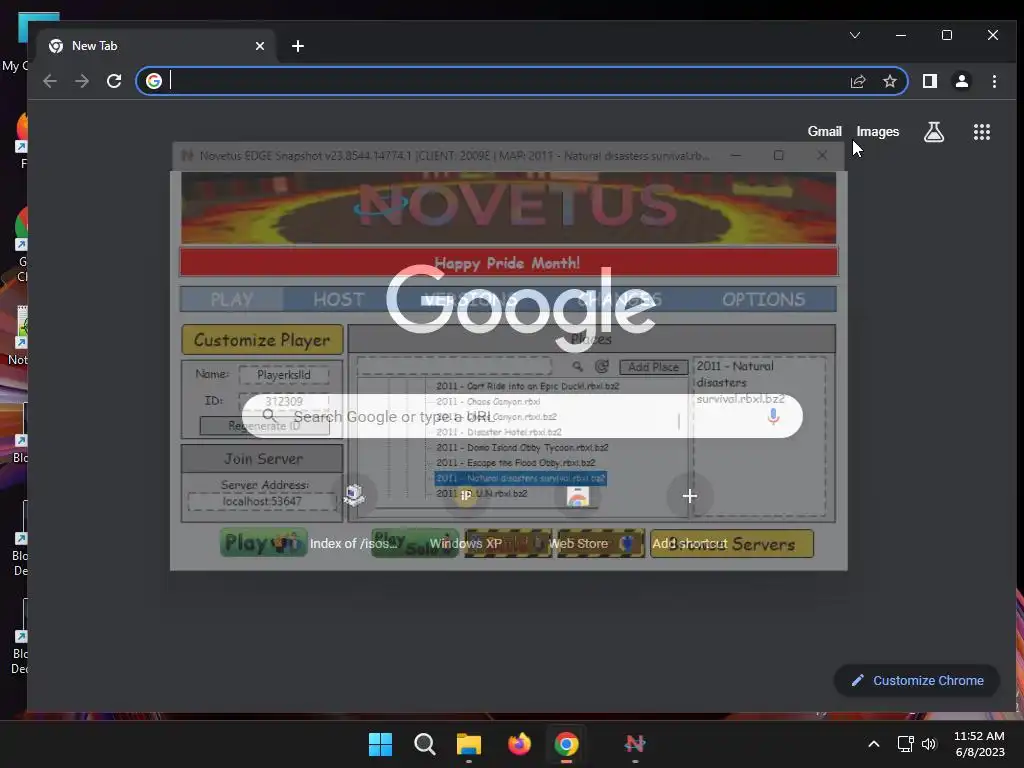Open a new tab with plus button

[x=298, y=46]
